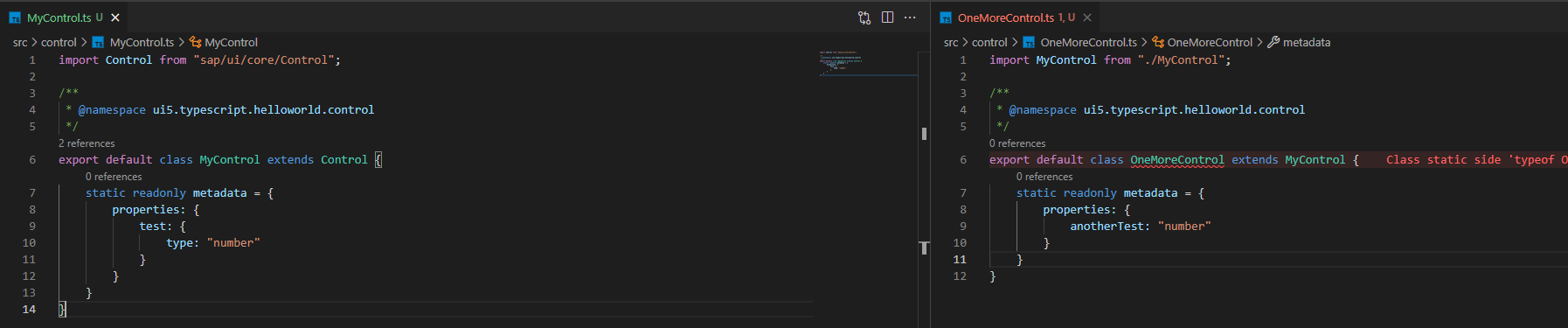
Task: Open '0 references' CodeLens above OneMoreControl class
Action: pos(1017,143)
